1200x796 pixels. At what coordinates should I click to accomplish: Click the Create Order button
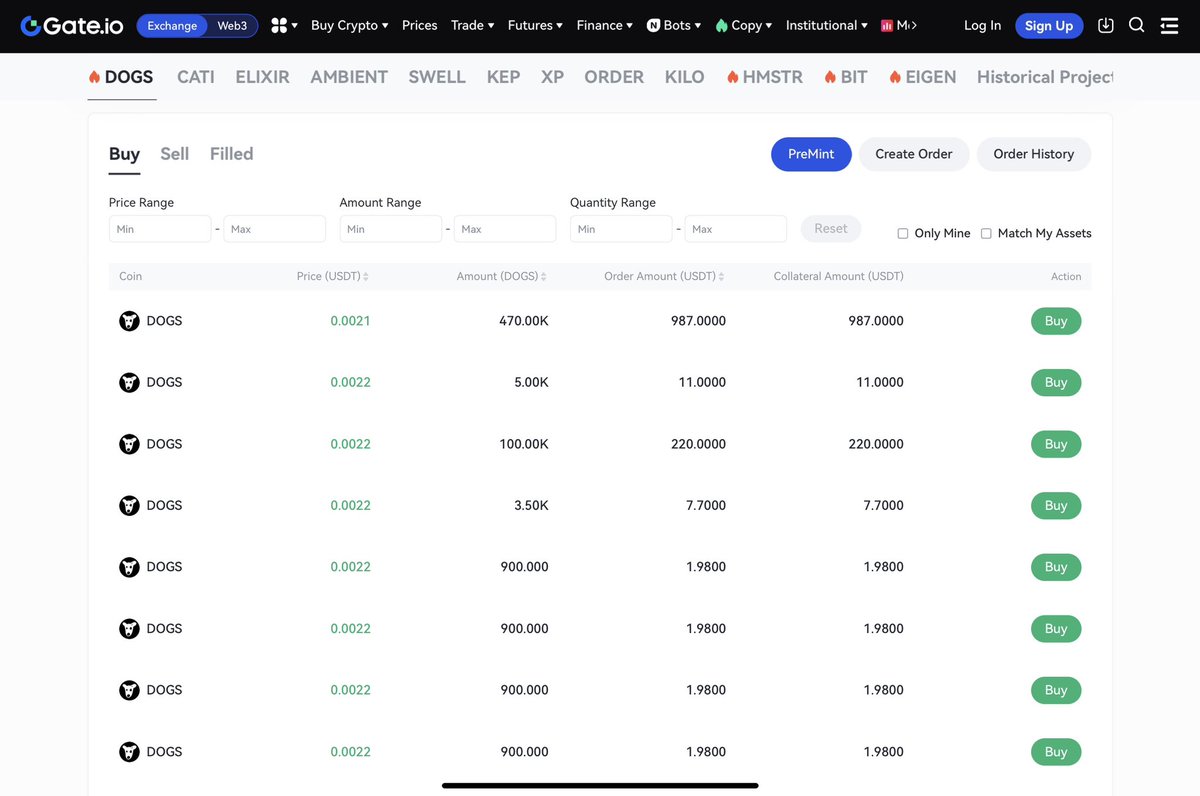point(914,154)
